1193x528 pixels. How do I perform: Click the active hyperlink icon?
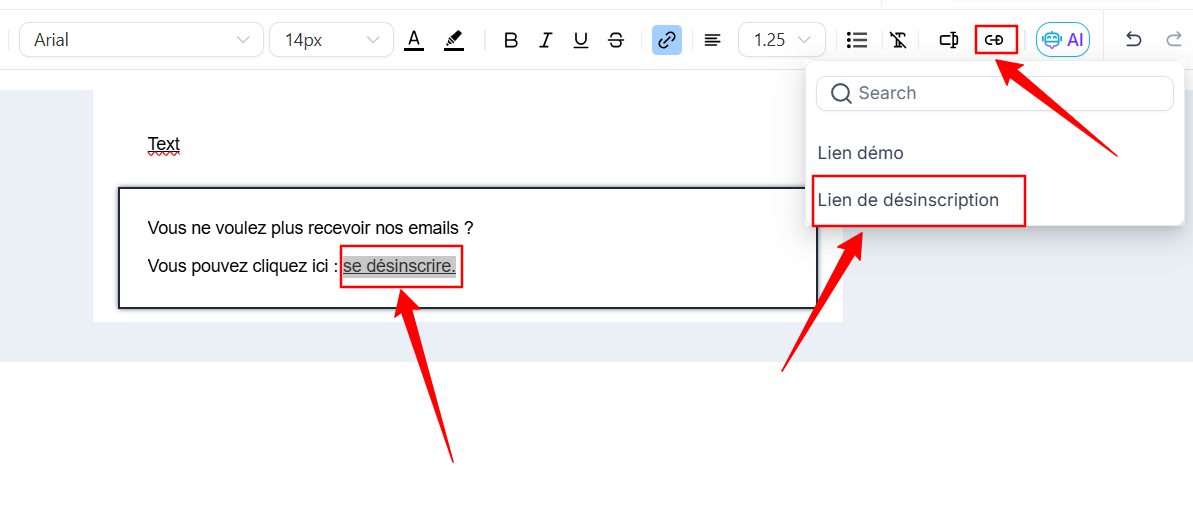(667, 40)
